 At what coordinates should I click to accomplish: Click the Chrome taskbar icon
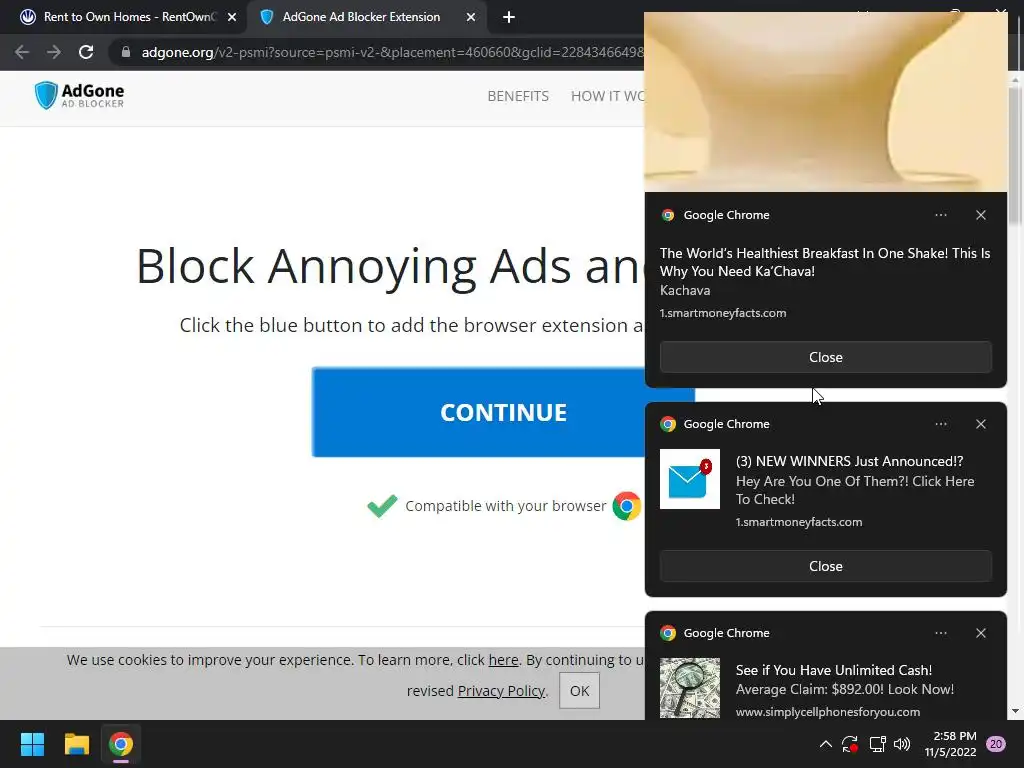tap(121, 744)
